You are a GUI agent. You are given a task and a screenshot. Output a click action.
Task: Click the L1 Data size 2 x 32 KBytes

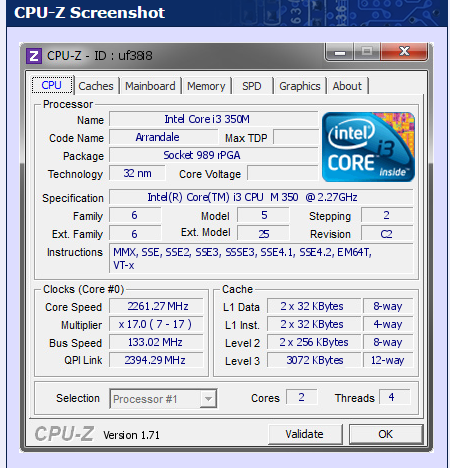[x=314, y=306]
